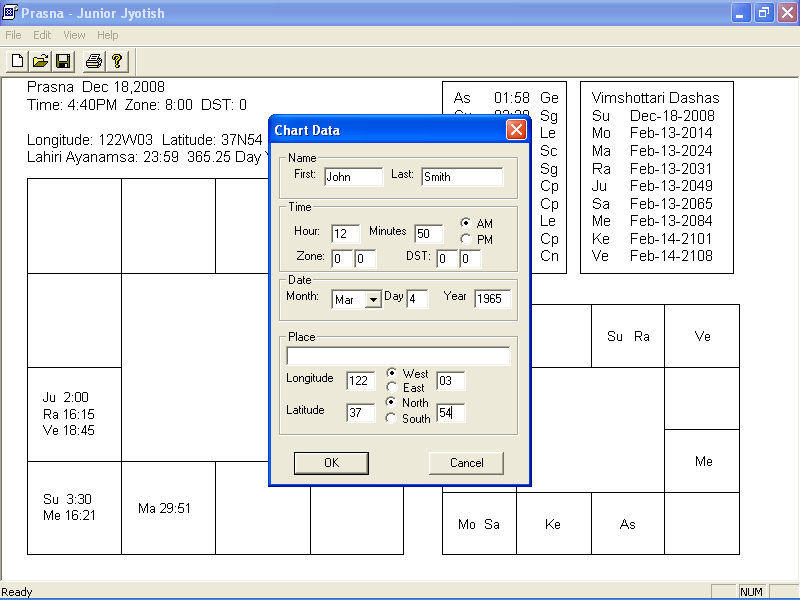Open the View menu
Screen dimensions: 800x600
[74, 35]
